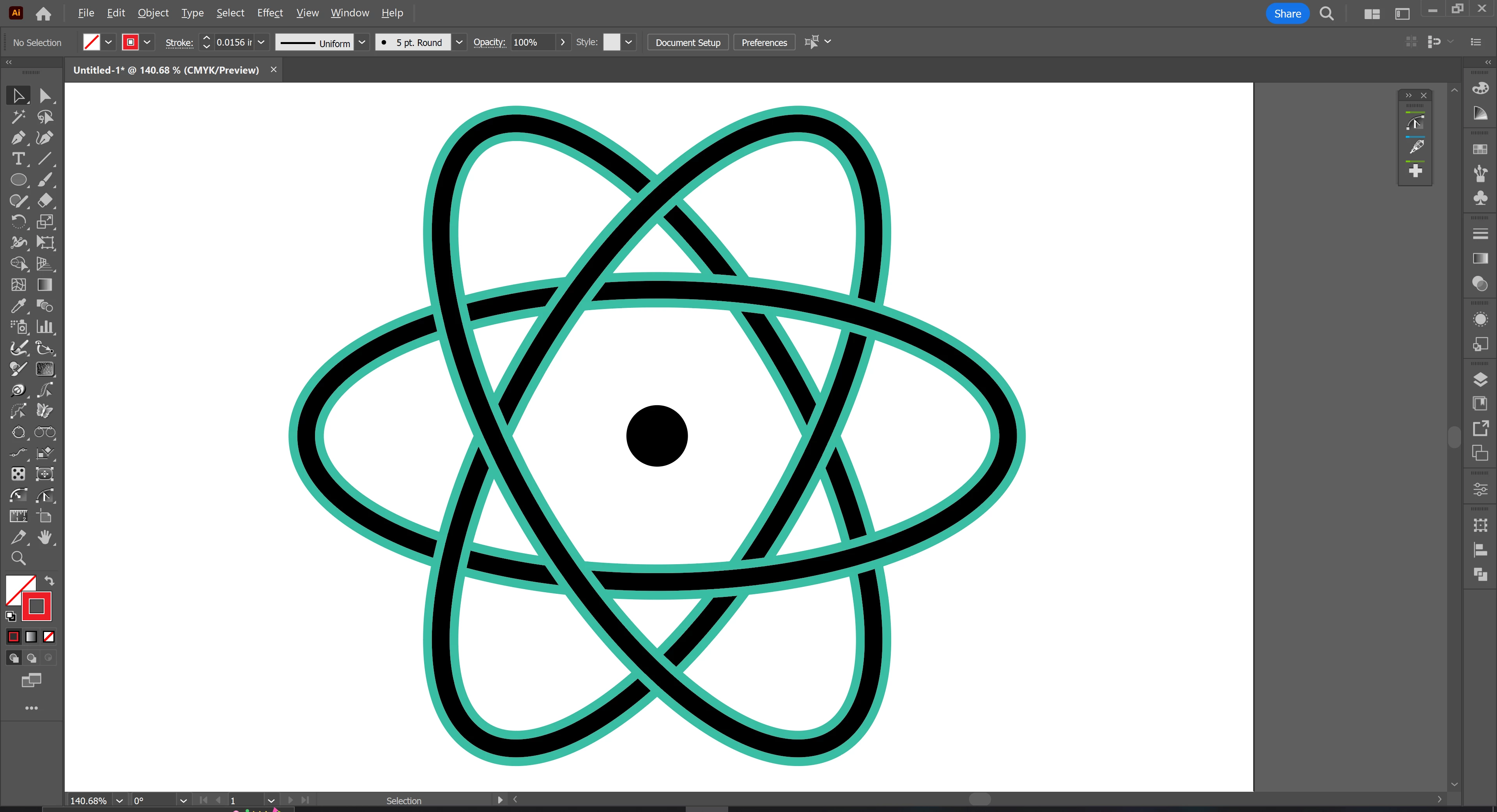Open the brush definition dropdown
1497x812 pixels.
point(459,42)
